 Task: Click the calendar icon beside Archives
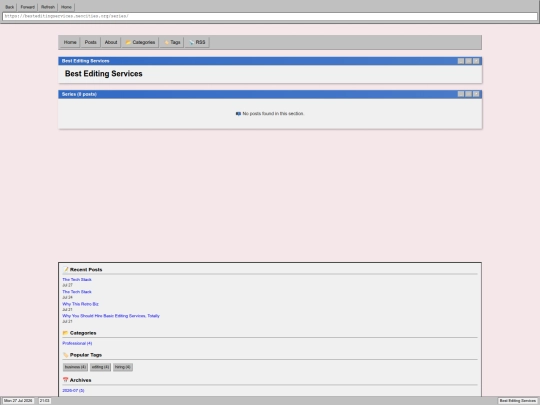pos(66,380)
